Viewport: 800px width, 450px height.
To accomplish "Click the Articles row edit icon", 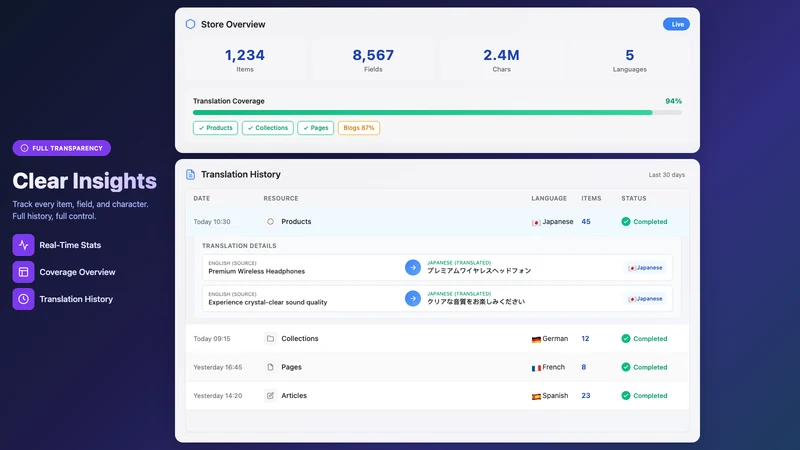I will point(270,395).
